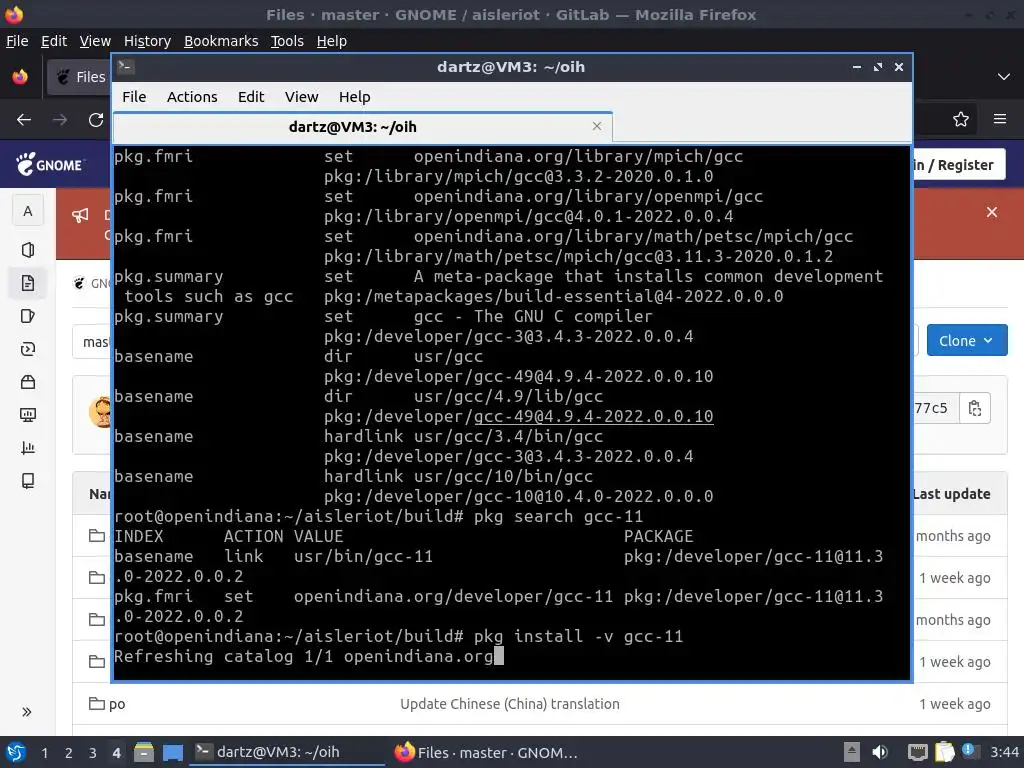Click the megaphone announcement icon in the banner
Viewport: 1024px width, 768px height.
click(x=80, y=215)
